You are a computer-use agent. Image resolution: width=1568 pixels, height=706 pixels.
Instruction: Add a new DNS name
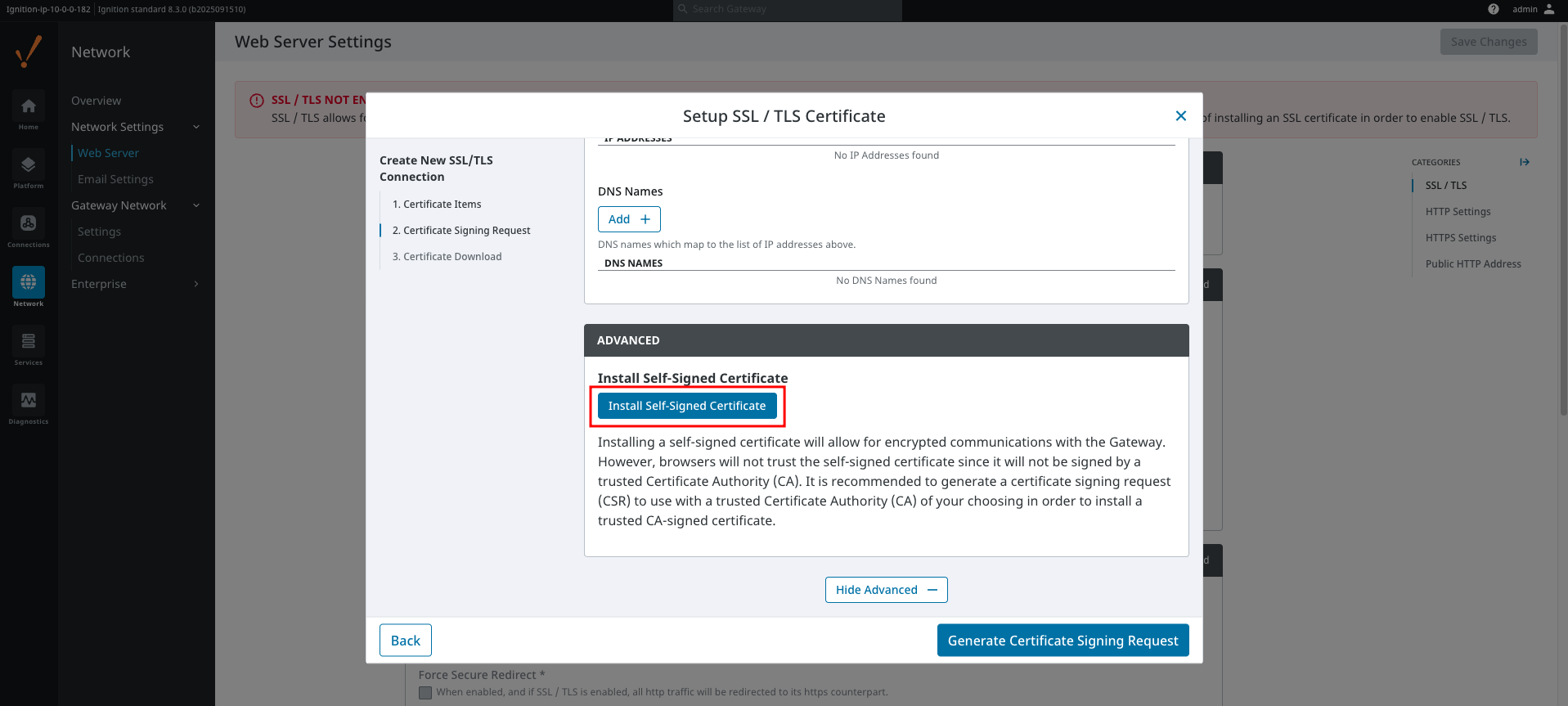coord(629,219)
